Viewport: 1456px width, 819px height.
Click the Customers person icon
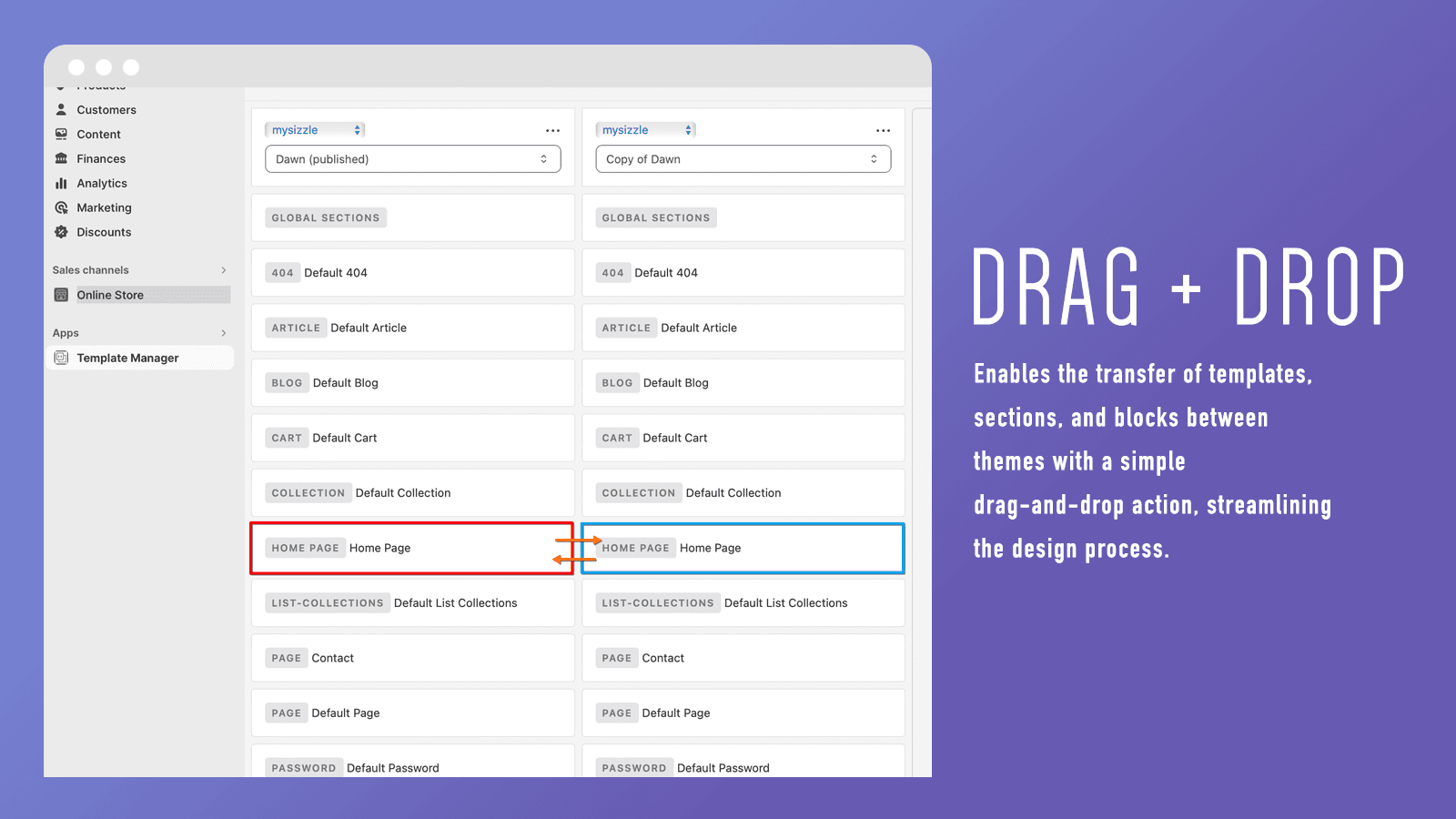click(x=61, y=109)
